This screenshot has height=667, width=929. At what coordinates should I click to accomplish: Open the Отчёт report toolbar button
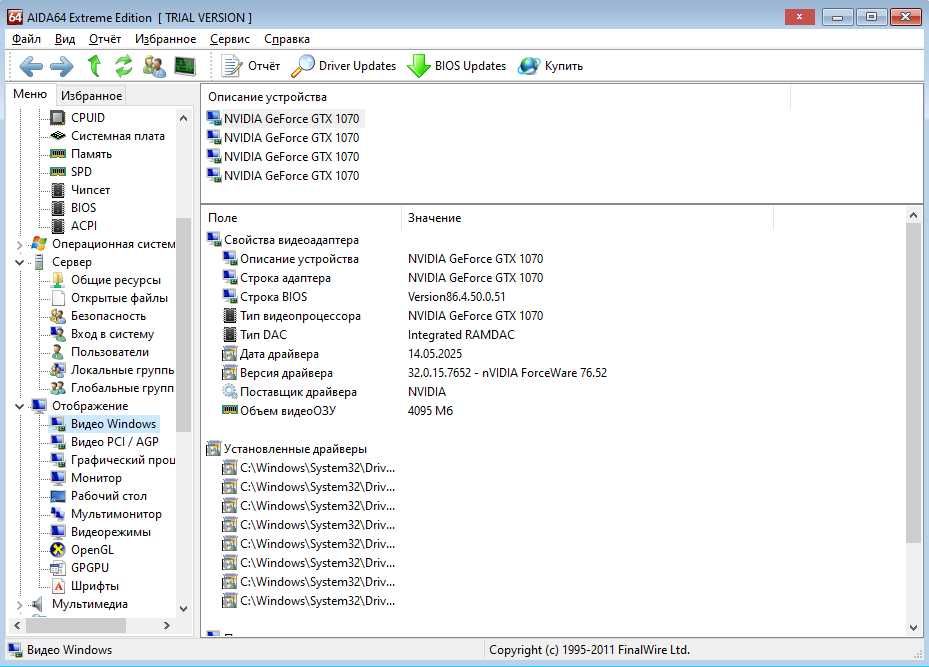point(250,66)
